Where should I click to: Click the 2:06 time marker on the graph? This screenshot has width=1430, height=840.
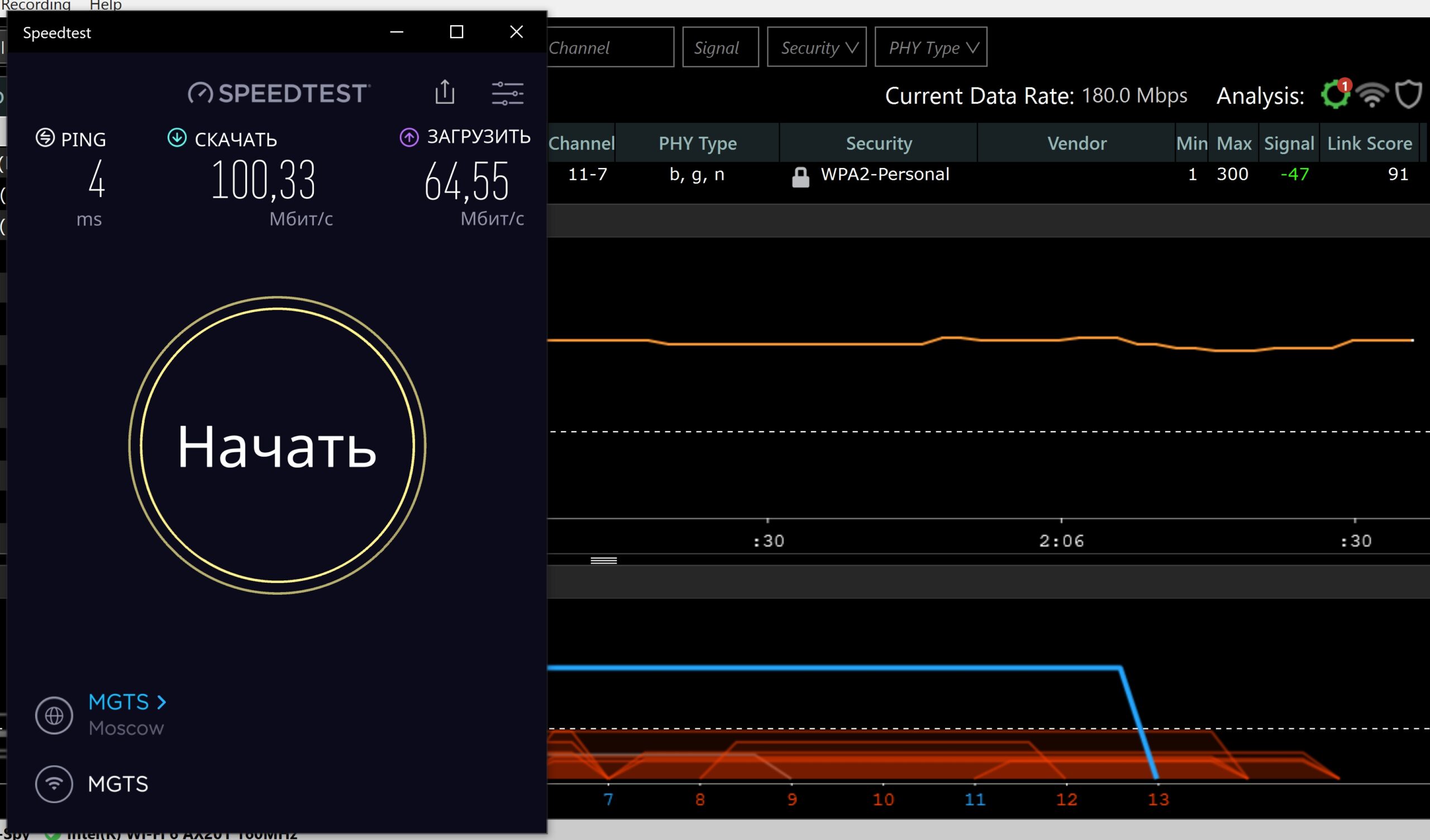pyautogui.click(x=1061, y=541)
